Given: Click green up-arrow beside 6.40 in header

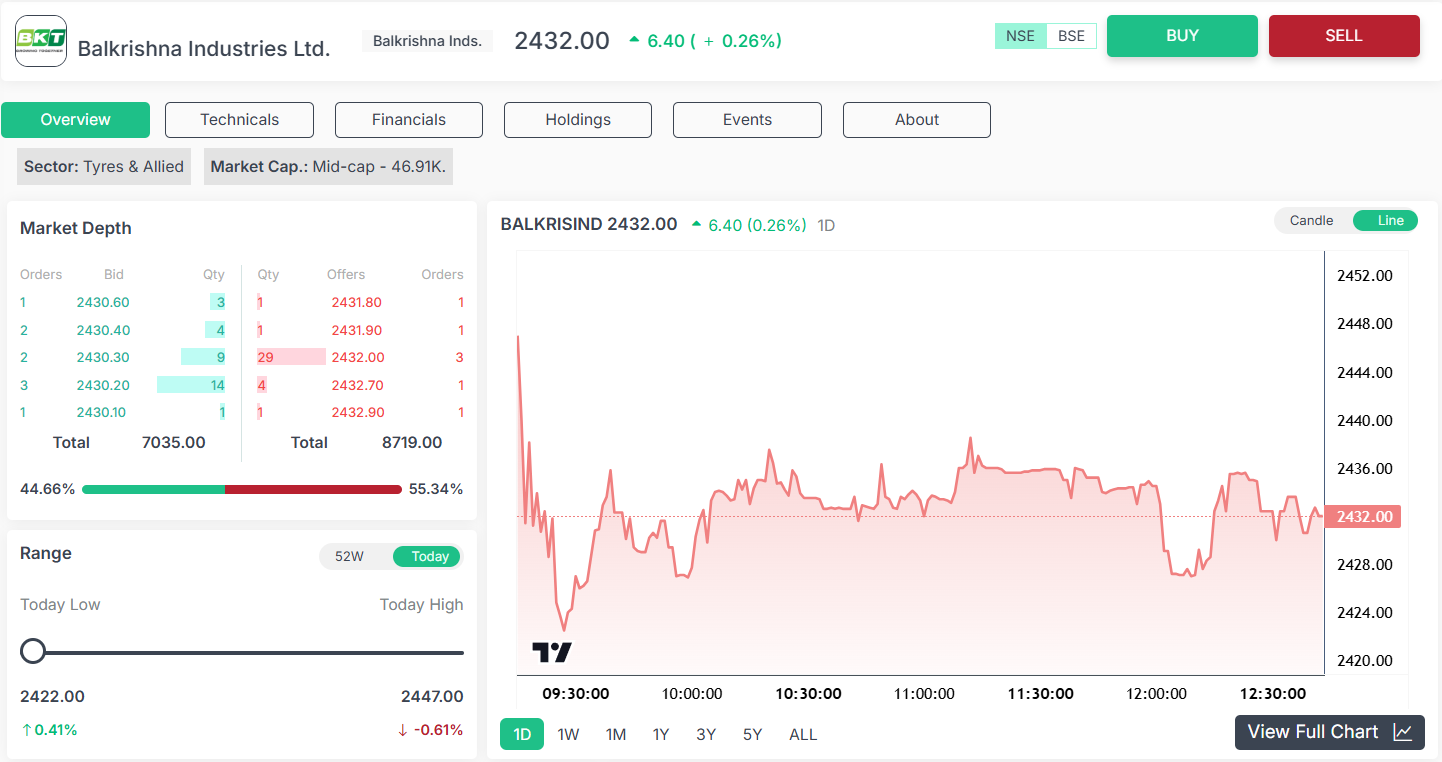Looking at the screenshot, I should click(x=634, y=40).
